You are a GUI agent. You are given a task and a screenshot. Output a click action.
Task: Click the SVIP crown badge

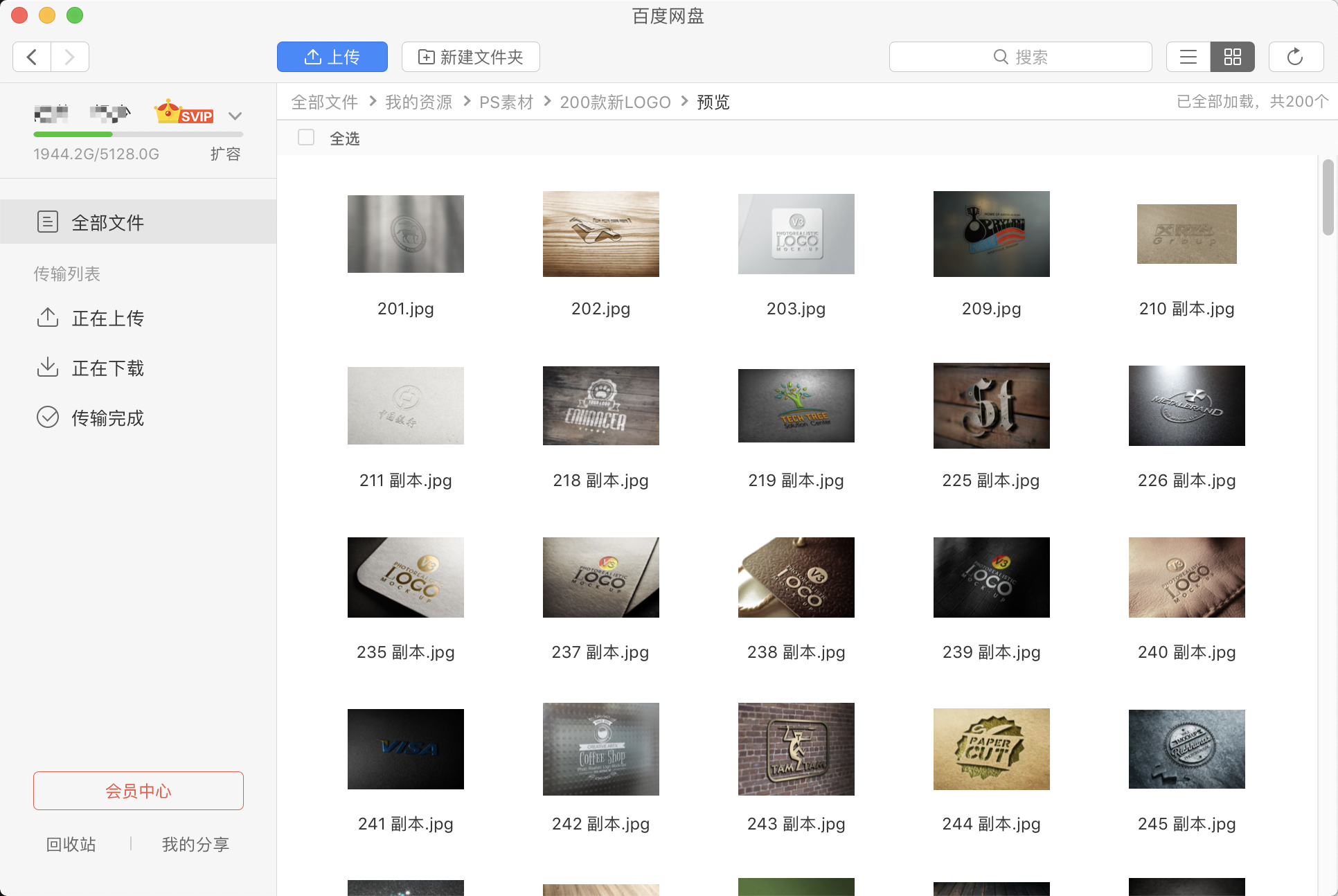(184, 112)
